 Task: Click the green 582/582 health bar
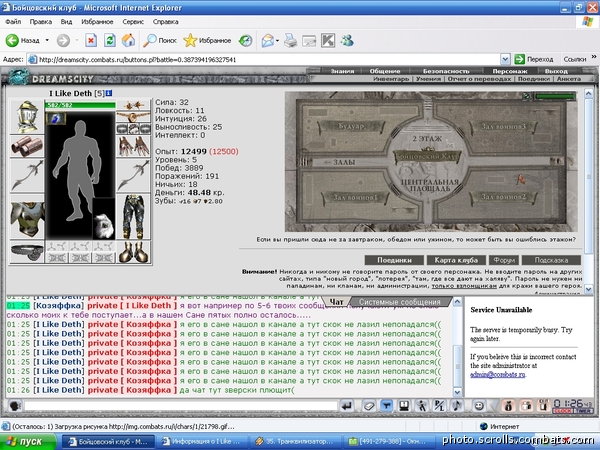coord(80,105)
